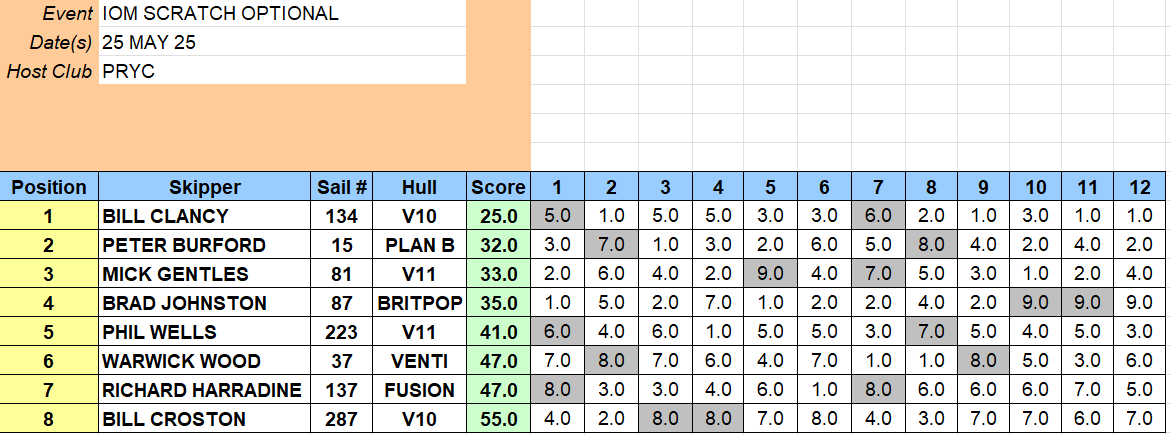The image size is (1171, 435).
Task: Click sail number 223 for Phil Wells
Action: [x=341, y=332]
